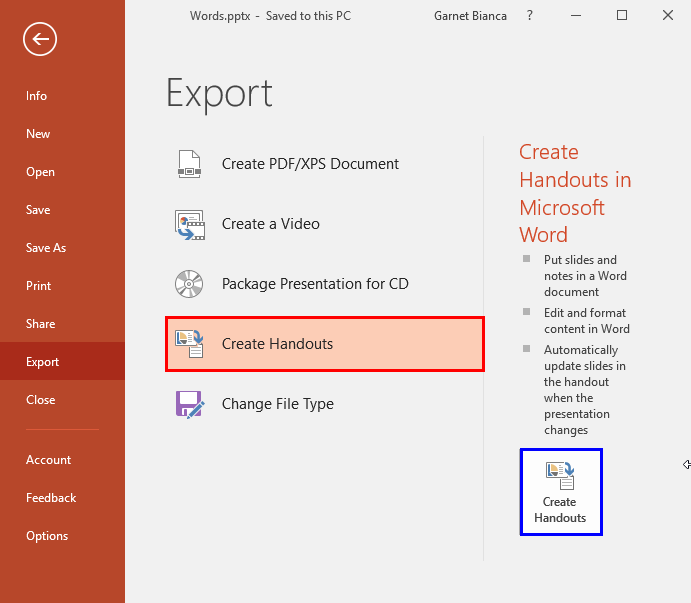Choose Save in the sidebar
This screenshot has height=603, width=691.
38,210
